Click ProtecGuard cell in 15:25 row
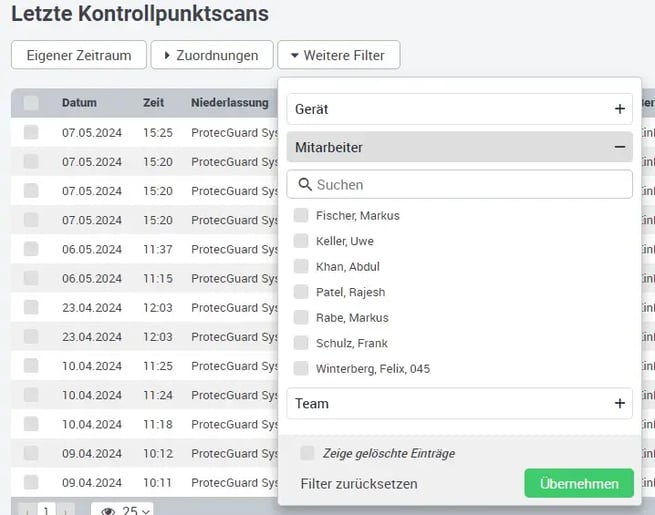 point(234,133)
